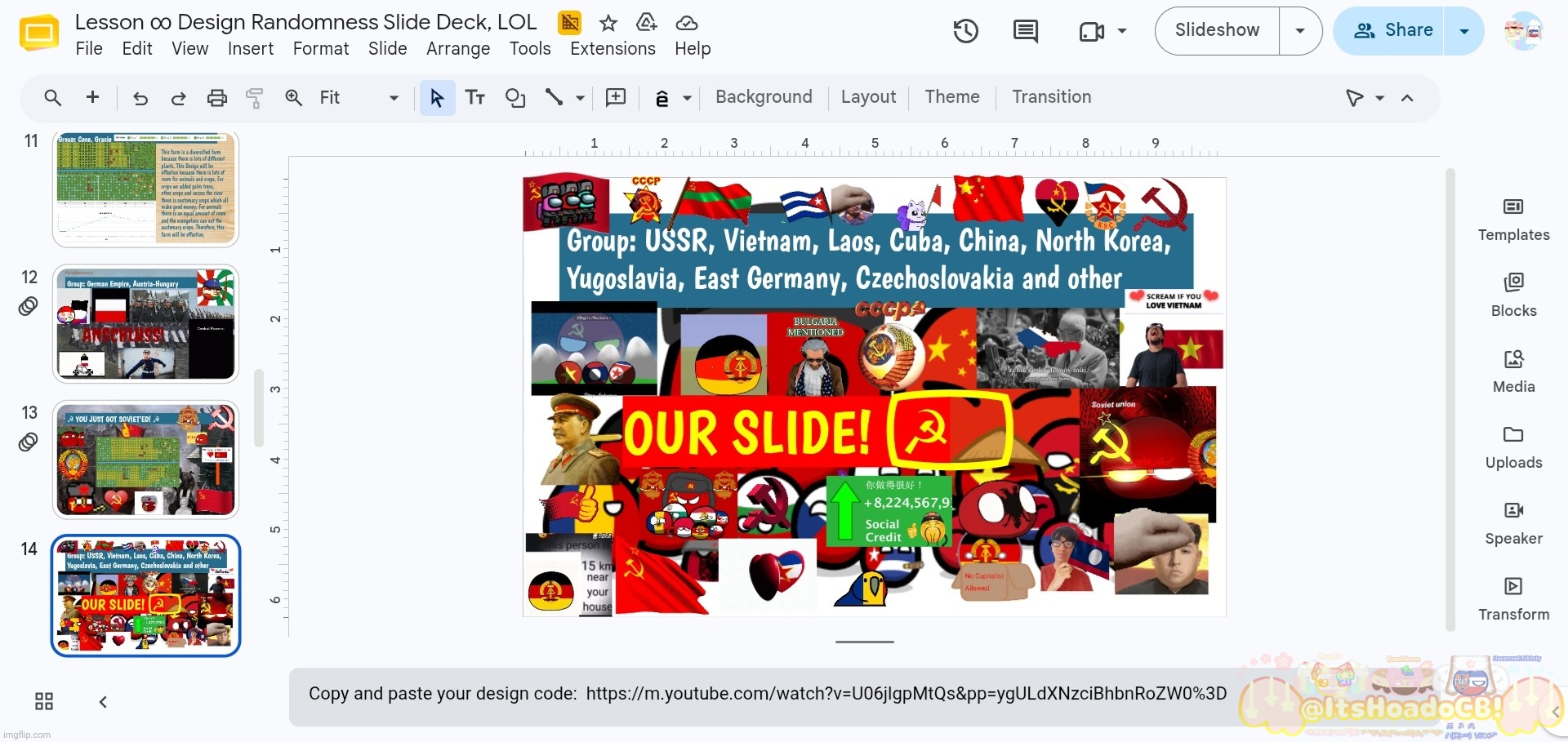
Task: Open the Speaker sidebar panel
Action: [x=1513, y=524]
